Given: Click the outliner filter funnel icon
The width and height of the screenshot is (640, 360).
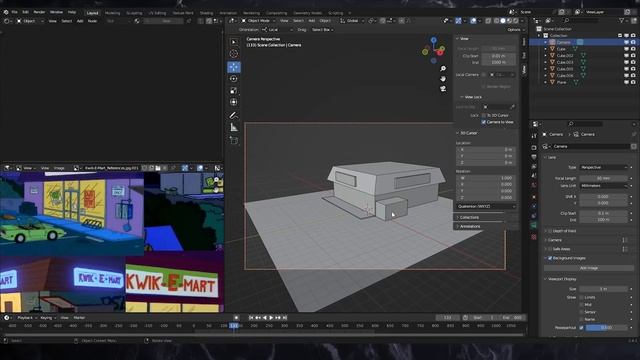Looking at the screenshot, I should click(622, 20).
